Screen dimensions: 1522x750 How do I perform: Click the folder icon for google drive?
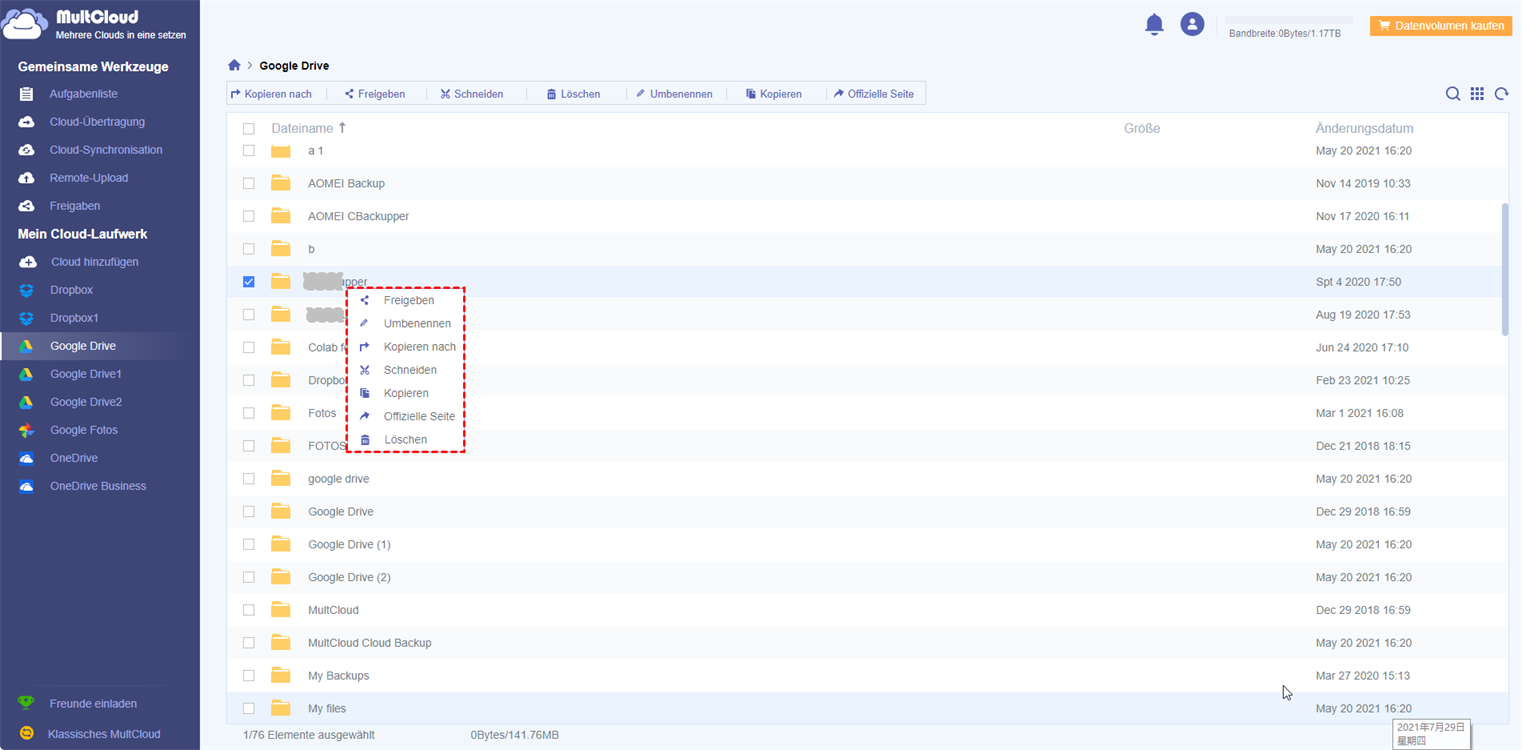(281, 478)
